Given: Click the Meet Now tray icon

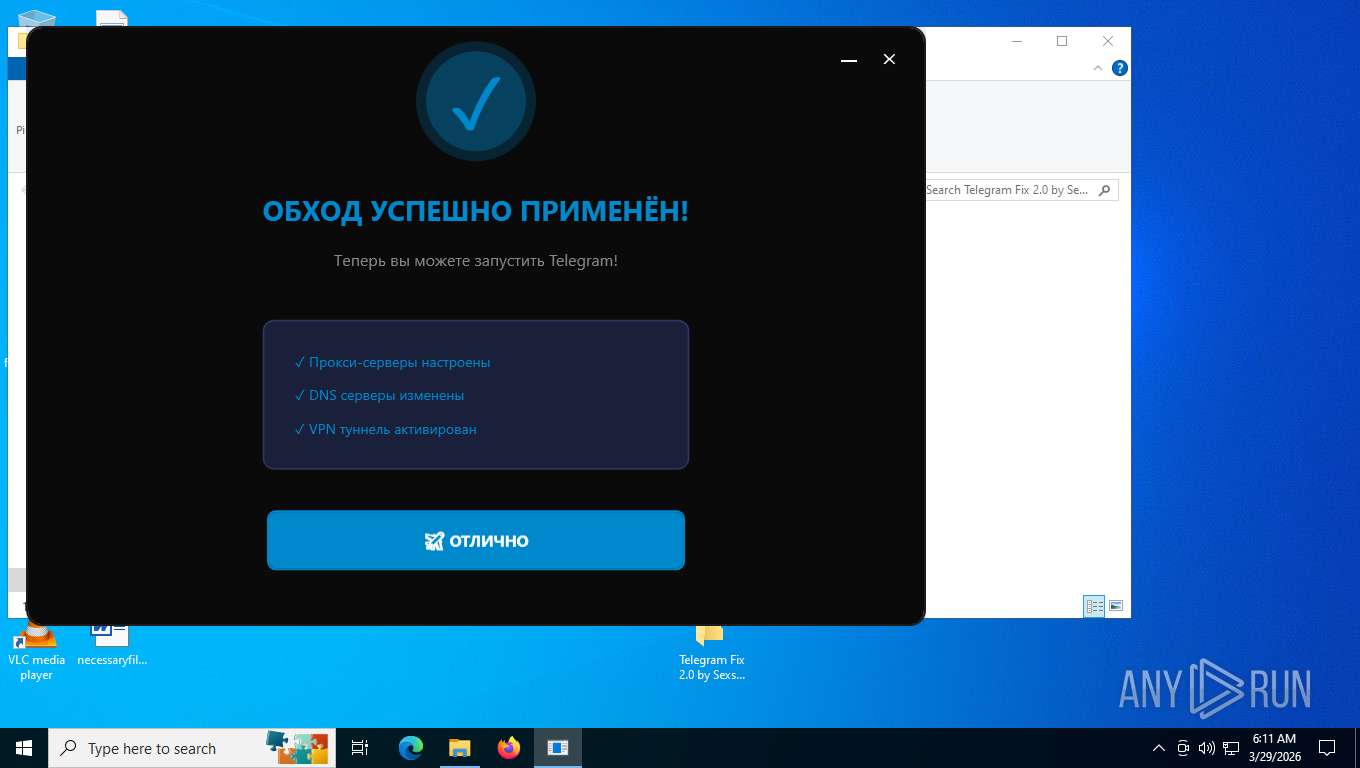Looking at the screenshot, I should coord(1183,748).
